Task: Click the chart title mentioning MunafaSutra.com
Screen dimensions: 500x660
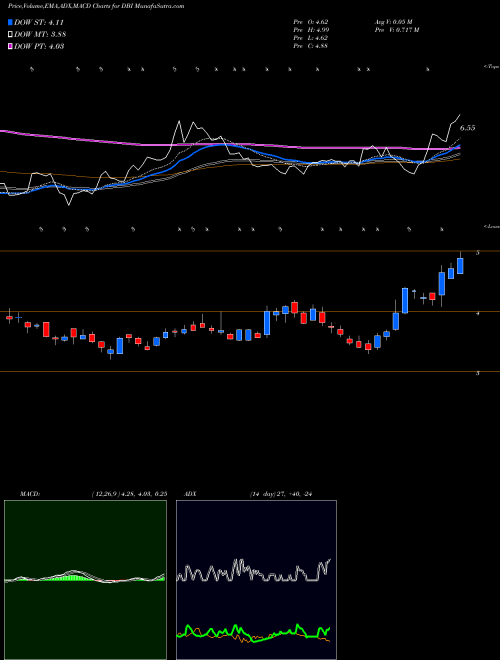Action: tap(96, 6)
